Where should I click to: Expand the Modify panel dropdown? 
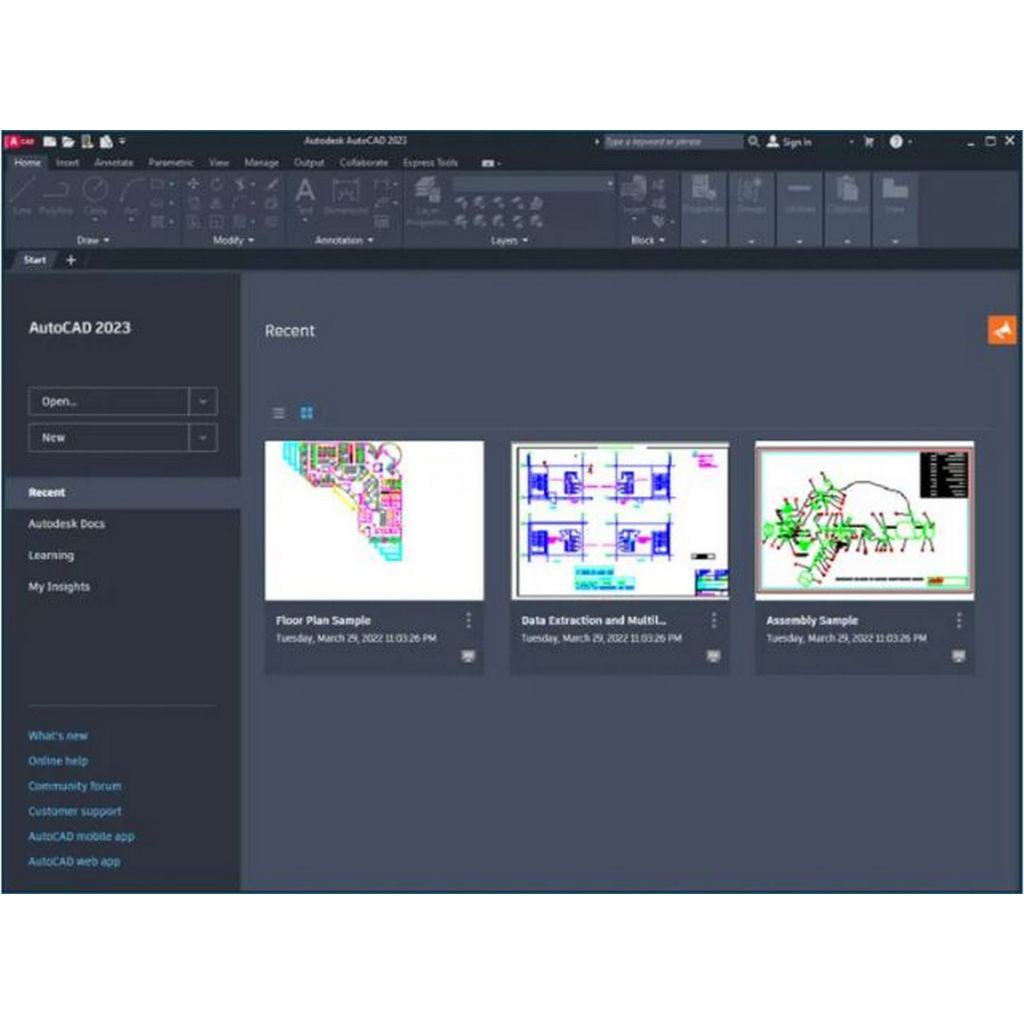(x=233, y=240)
